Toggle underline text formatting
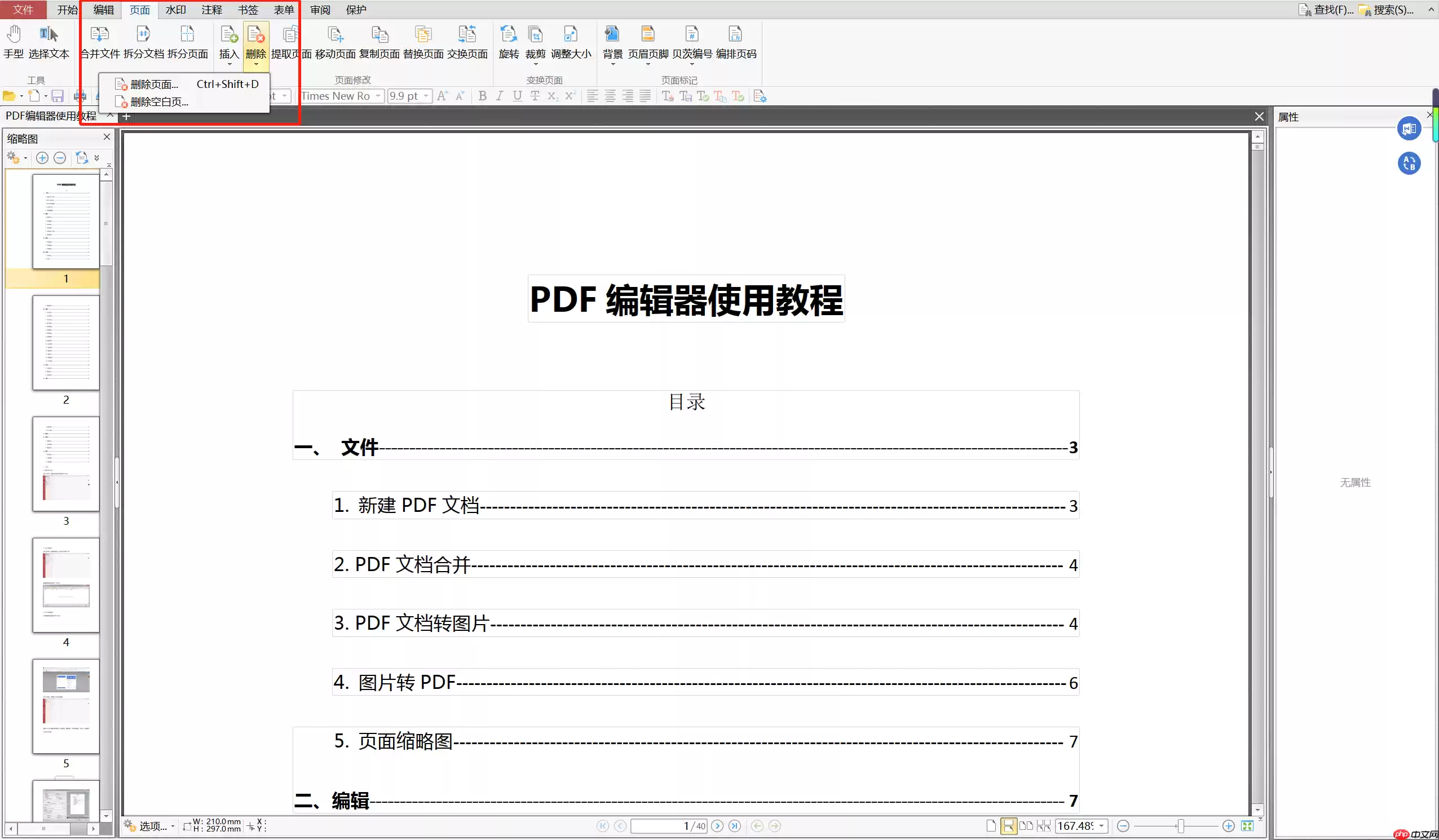The image size is (1439, 840). (x=517, y=96)
